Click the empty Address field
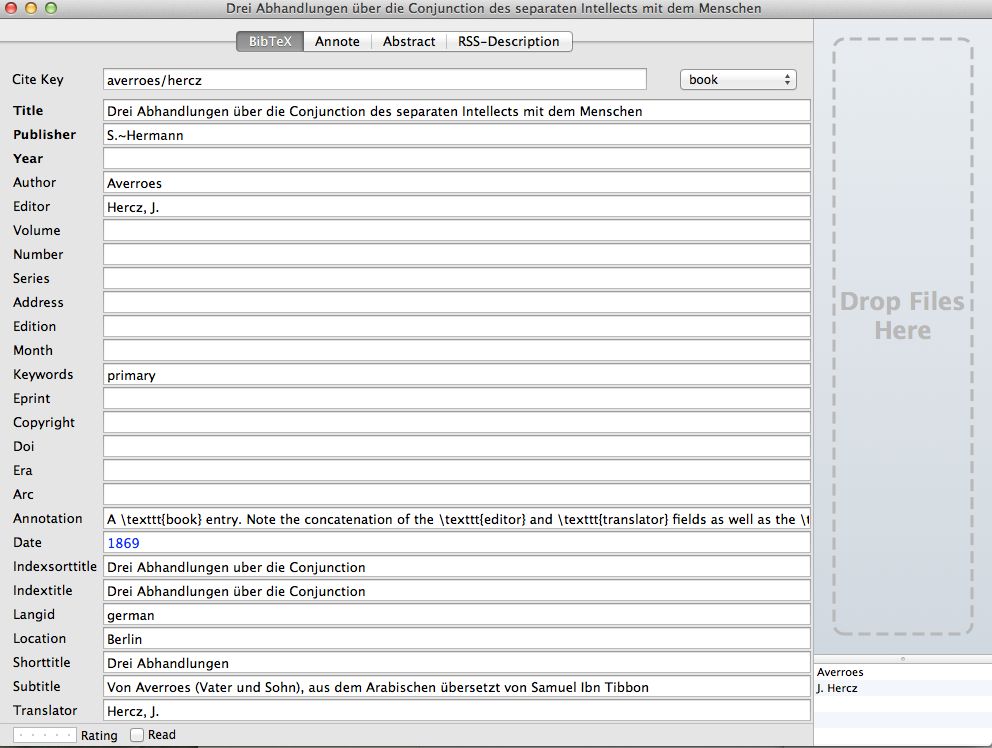Screen dimensions: 992x748 point(457,303)
